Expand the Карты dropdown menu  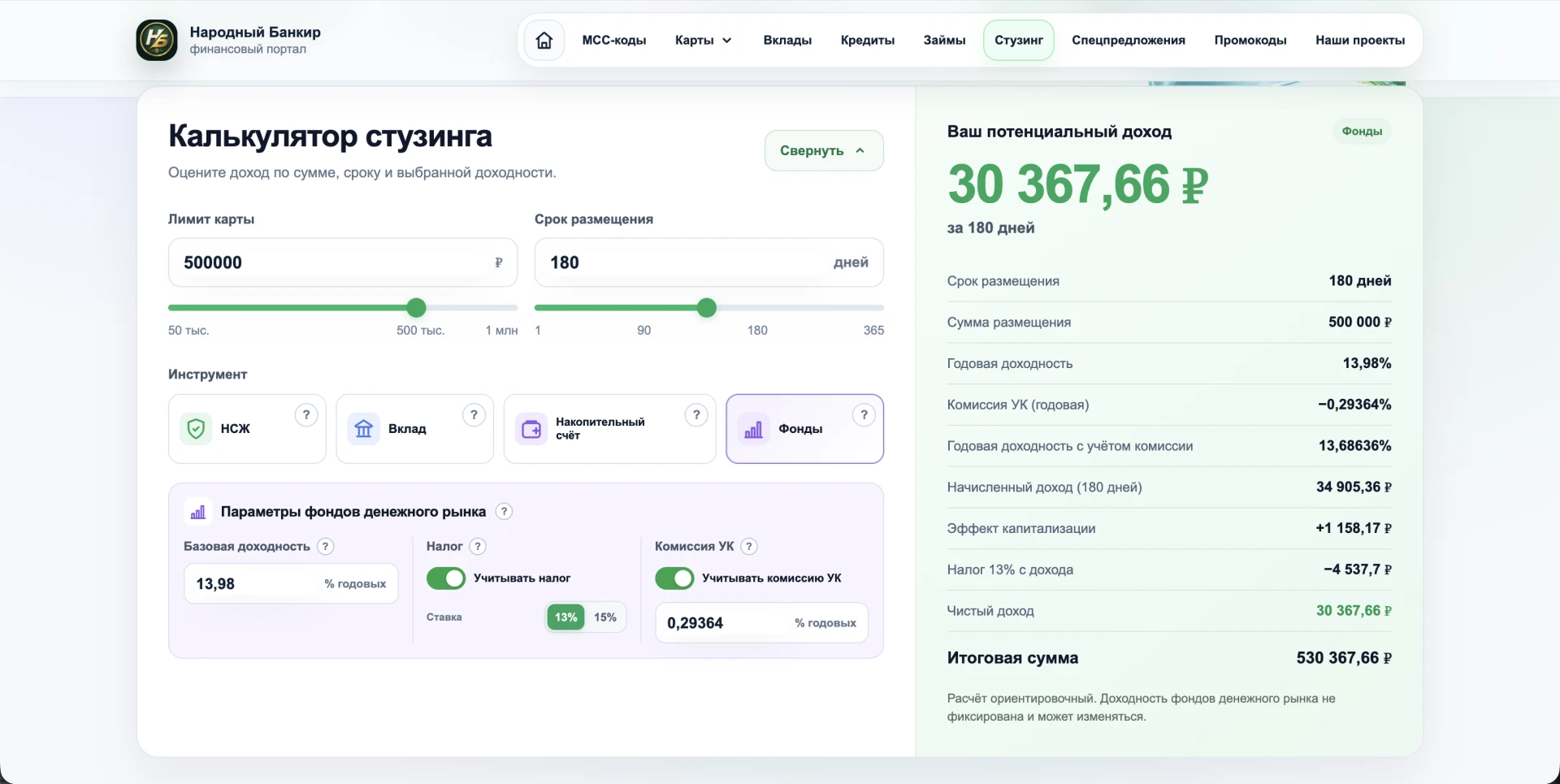[704, 40]
